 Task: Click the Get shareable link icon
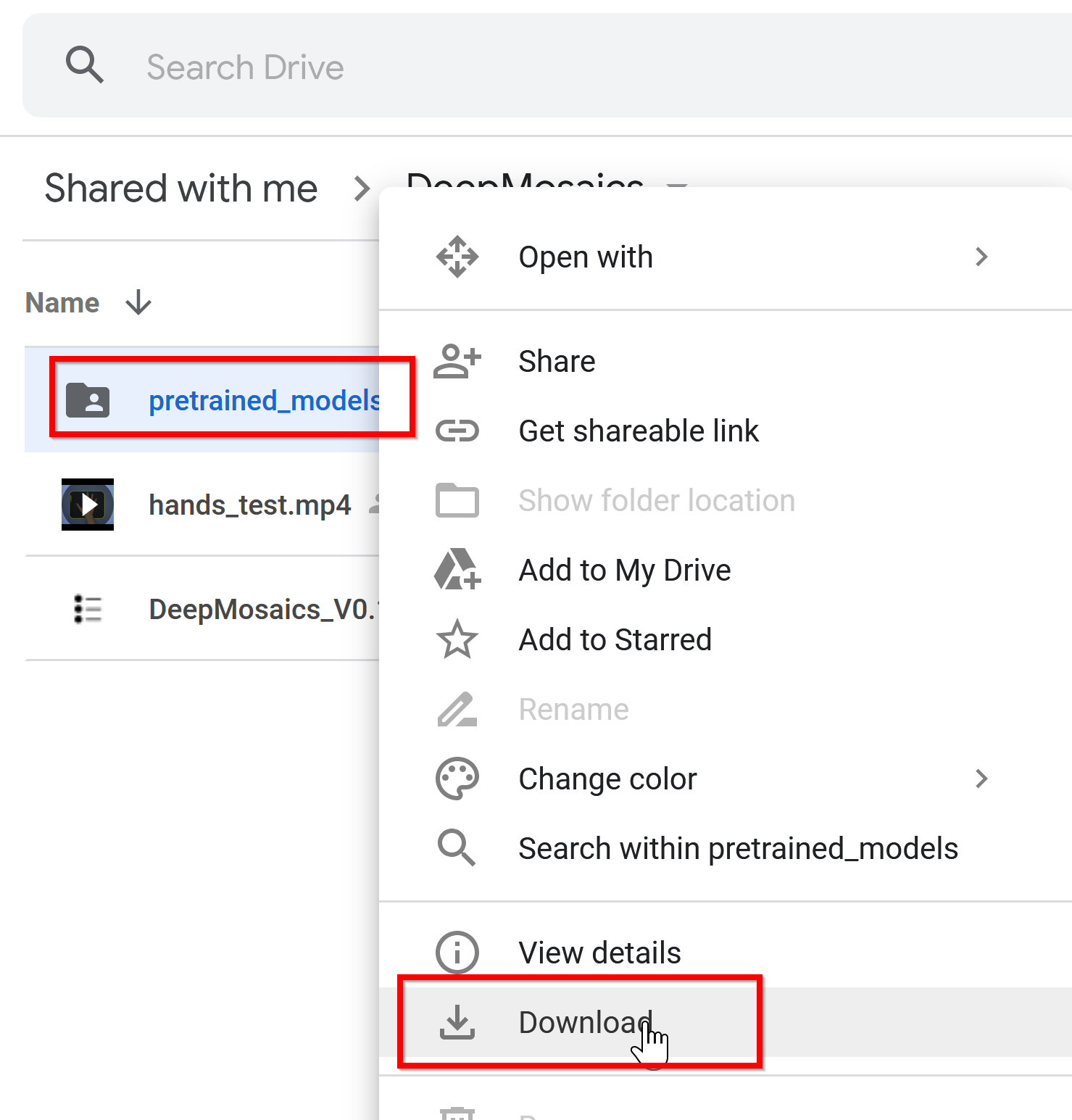point(457,431)
